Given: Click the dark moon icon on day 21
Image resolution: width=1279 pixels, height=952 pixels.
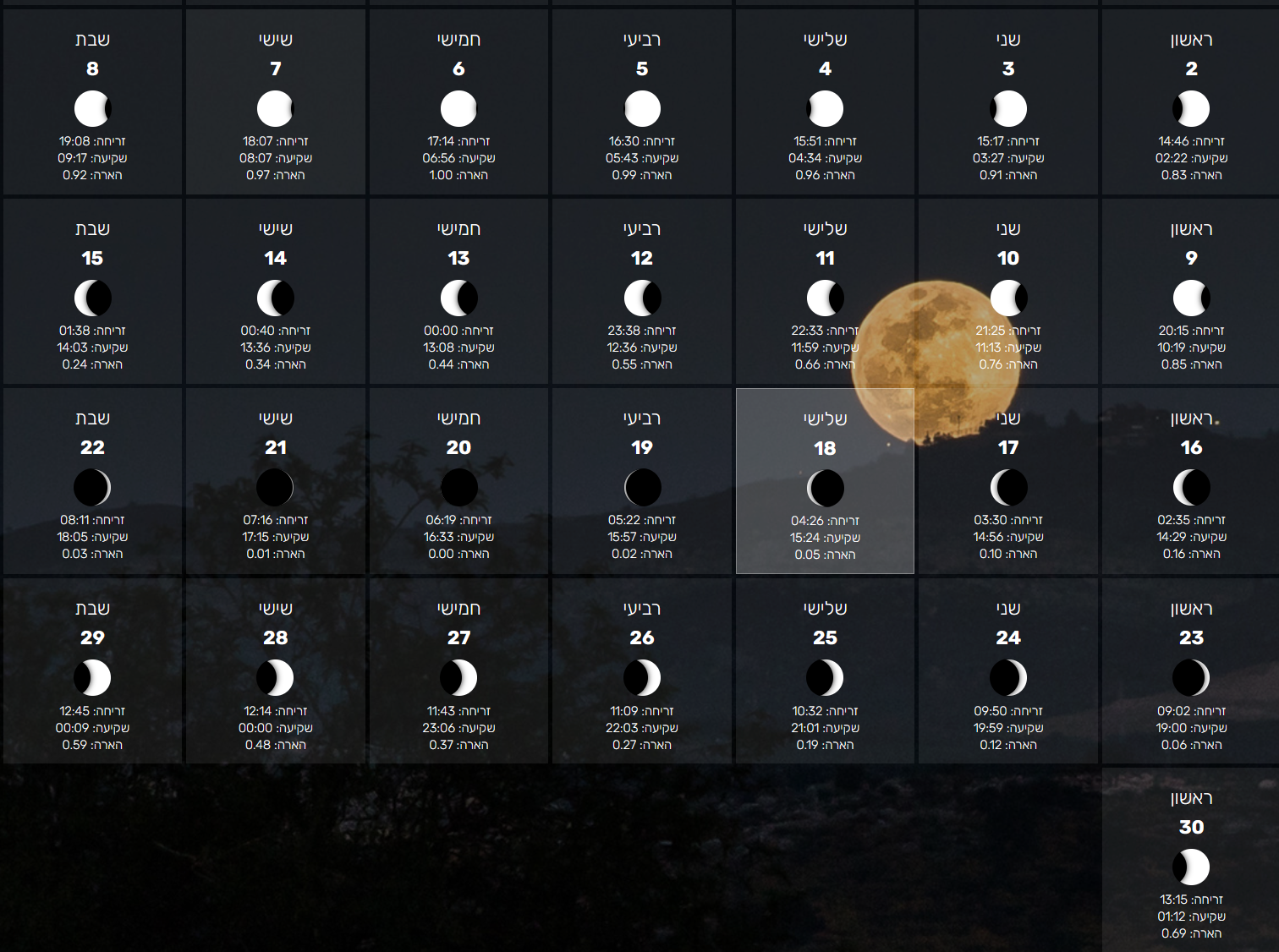Looking at the screenshot, I should 275,488.
